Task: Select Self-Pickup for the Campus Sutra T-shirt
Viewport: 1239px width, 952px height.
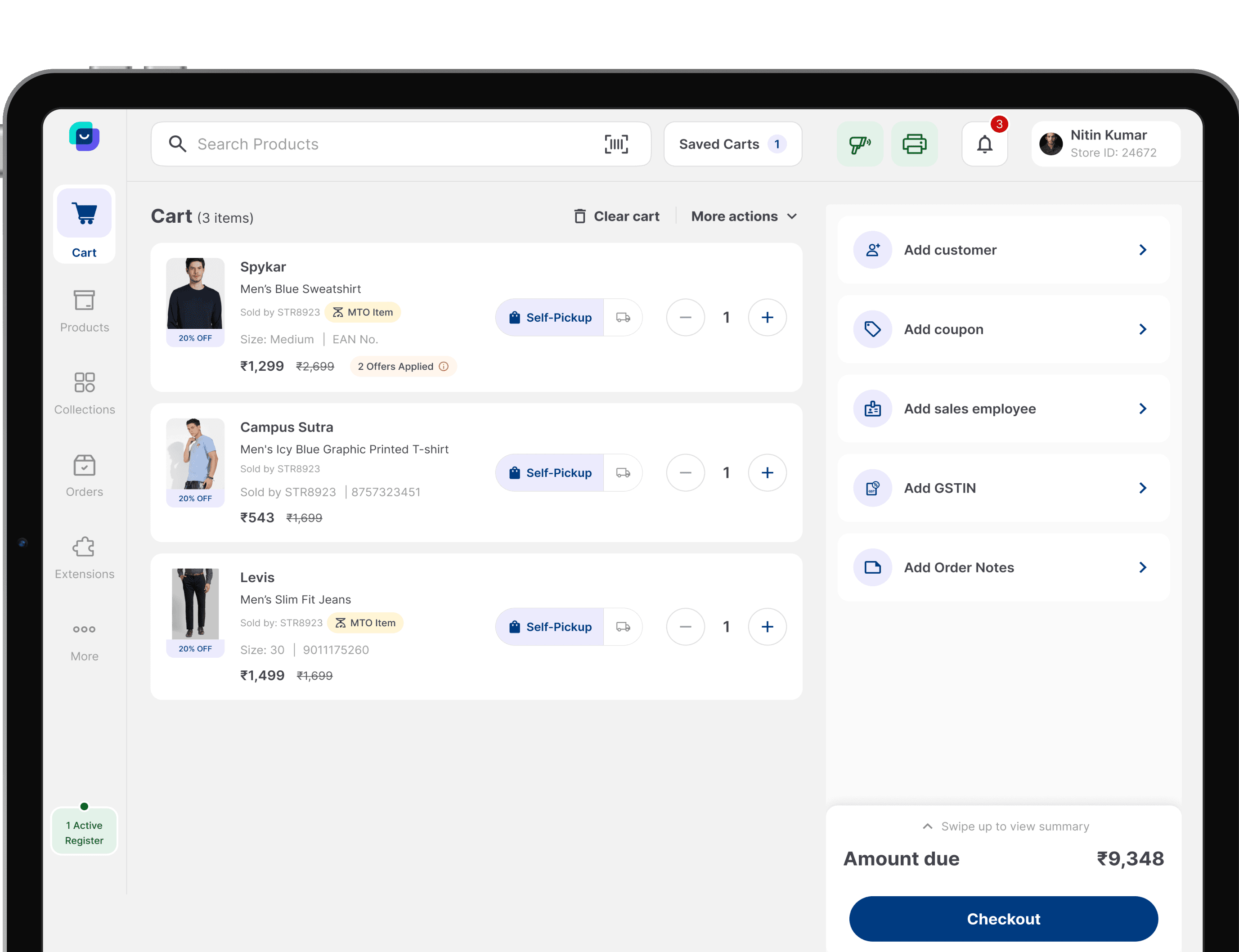Action: [x=549, y=472]
